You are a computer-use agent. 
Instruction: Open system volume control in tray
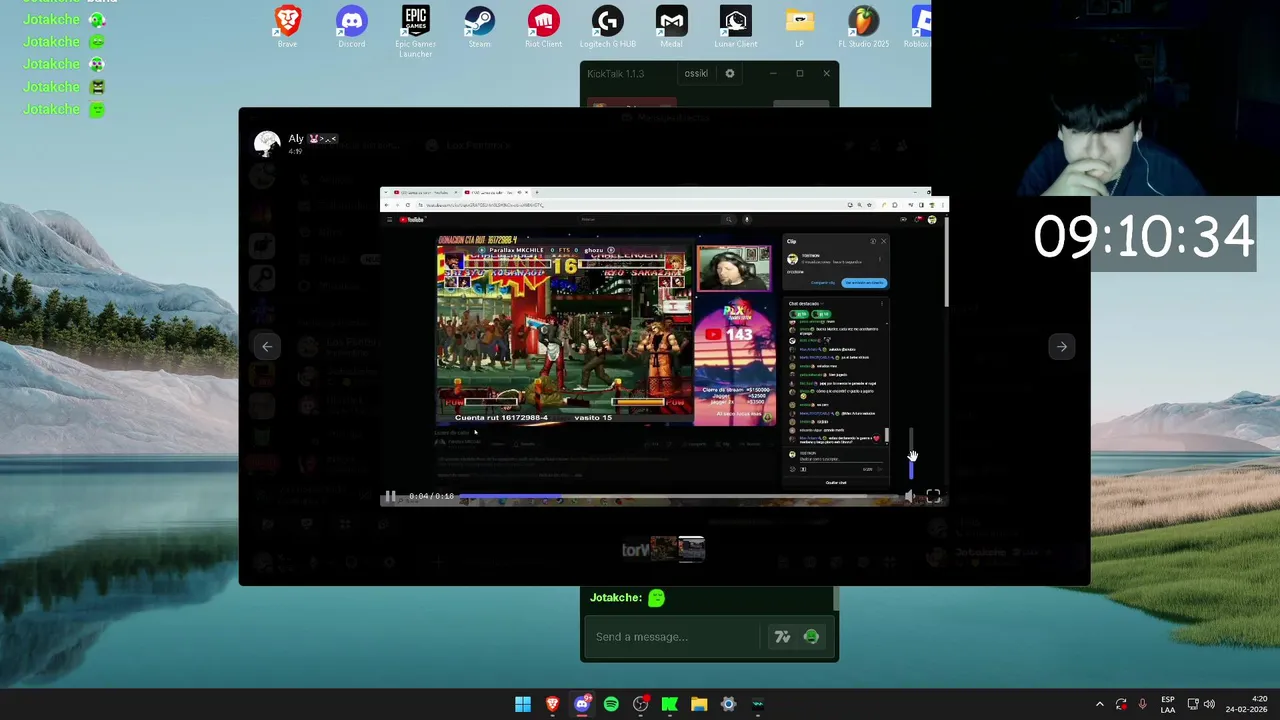point(1209,705)
